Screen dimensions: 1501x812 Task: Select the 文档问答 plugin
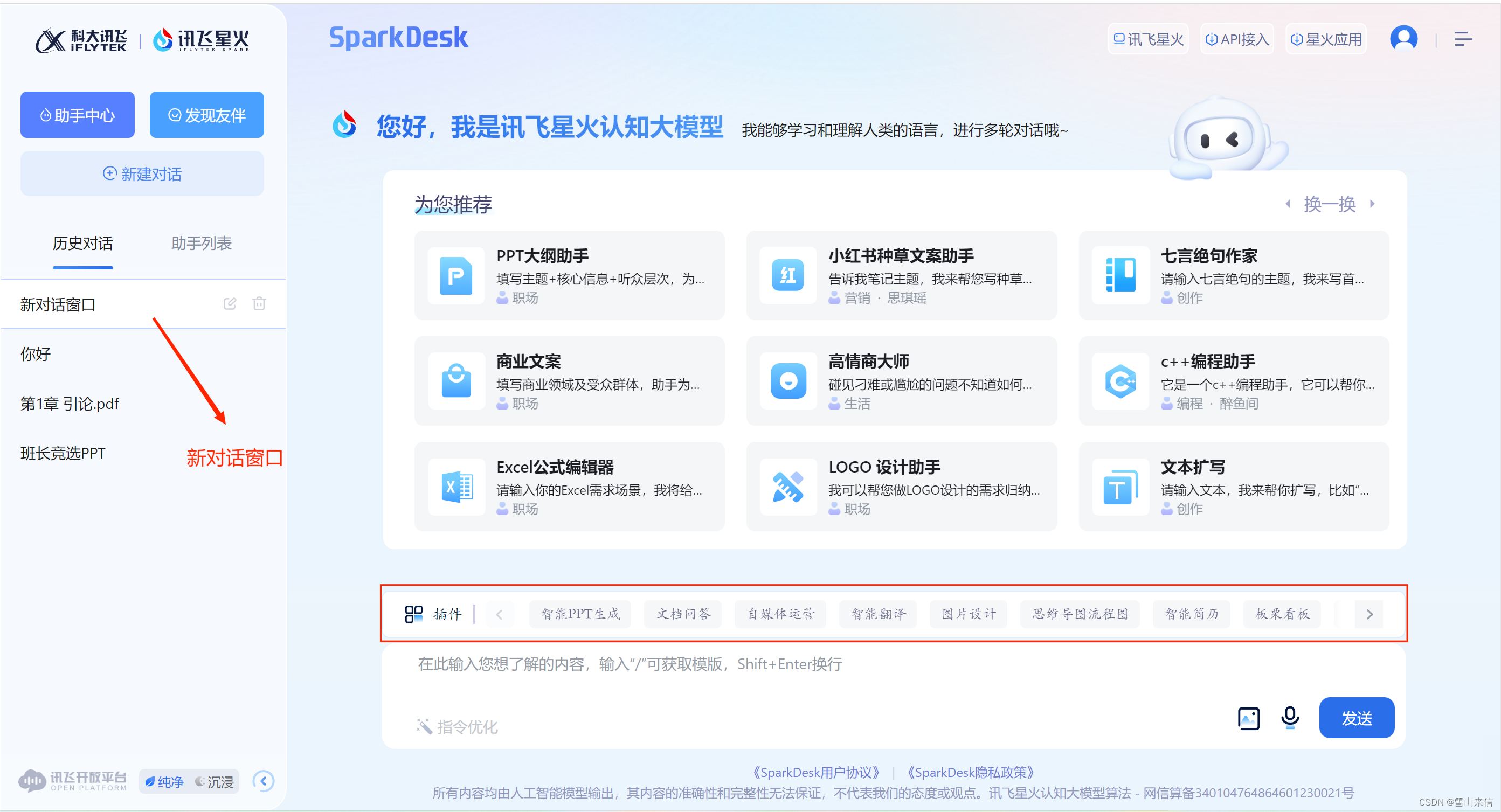(x=683, y=613)
